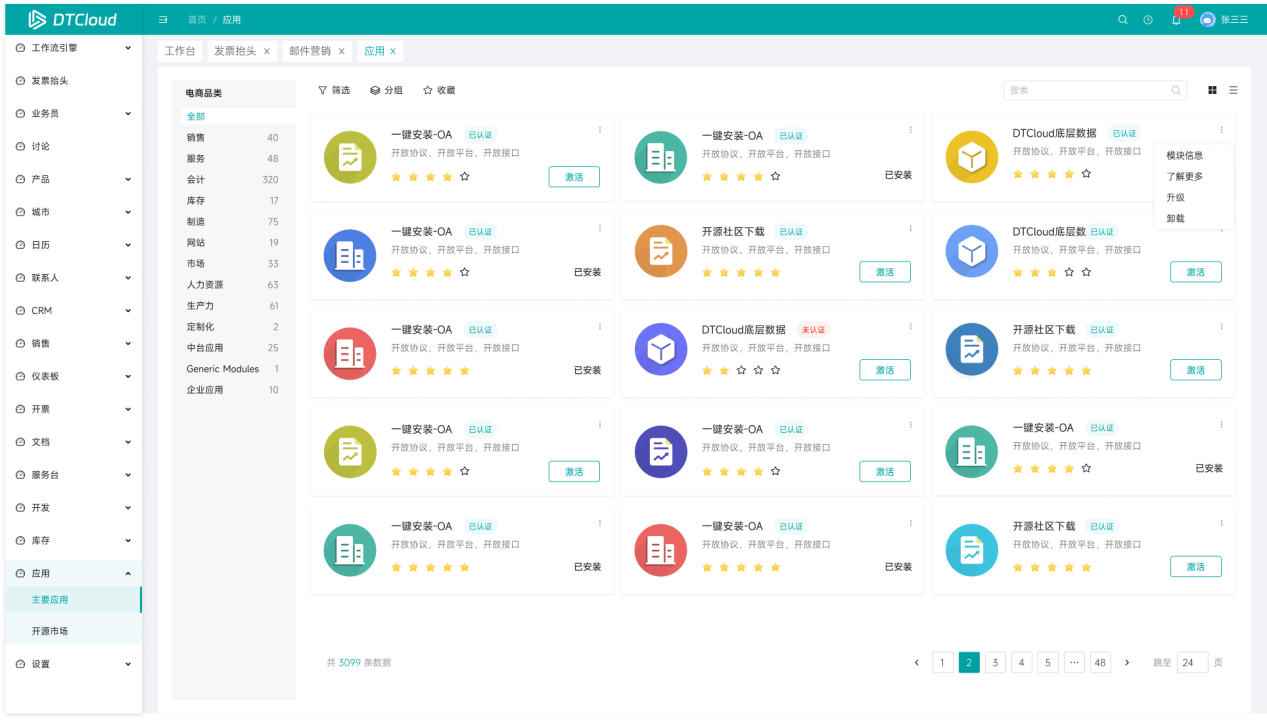The height and width of the screenshot is (720, 1267).
Task: Expand the 工作流引擎 menu
Action: pos(127,47)
